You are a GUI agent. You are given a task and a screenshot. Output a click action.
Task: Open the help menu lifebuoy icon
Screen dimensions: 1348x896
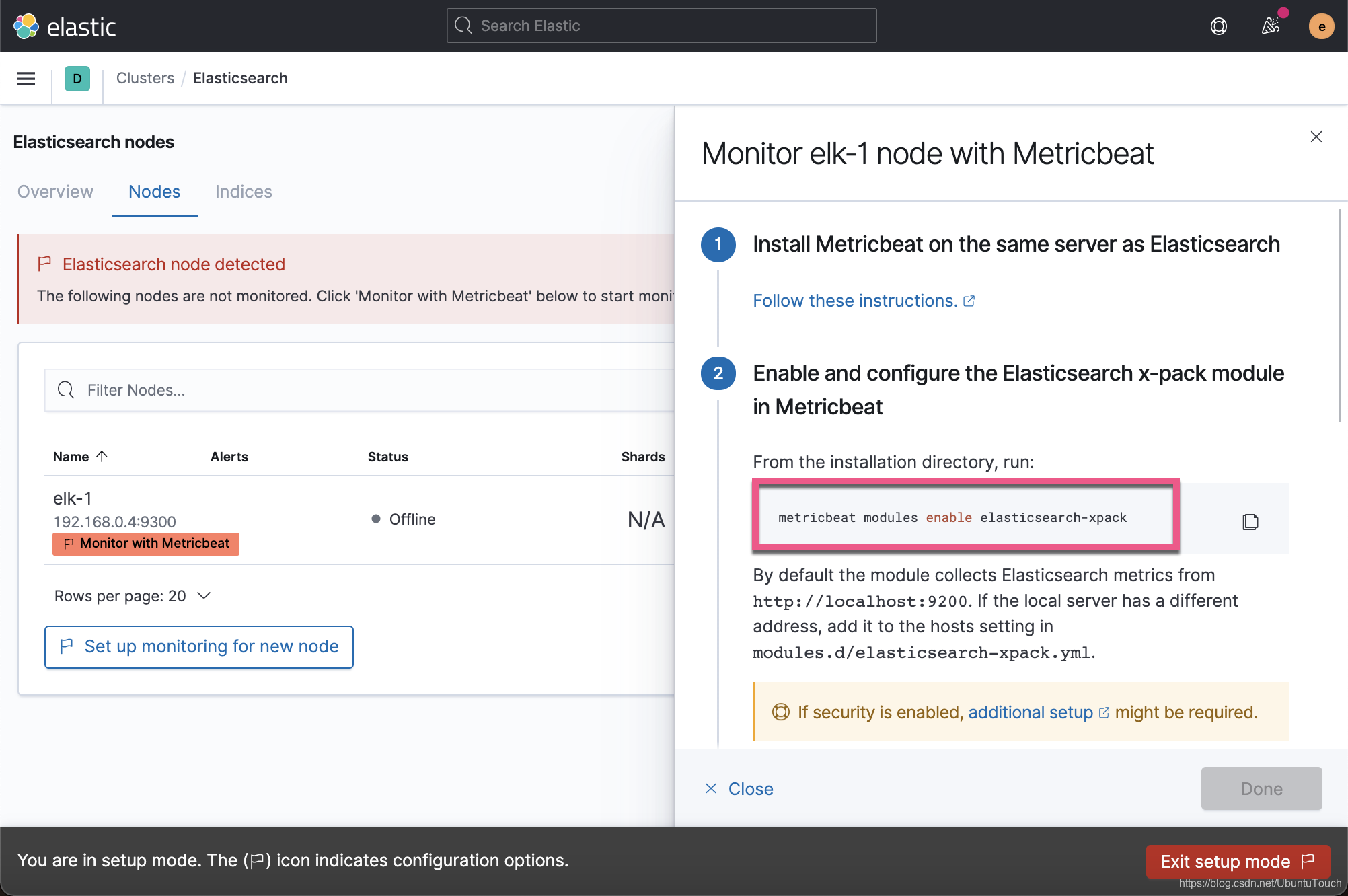pyautogui.click(x=1218, y=27)
